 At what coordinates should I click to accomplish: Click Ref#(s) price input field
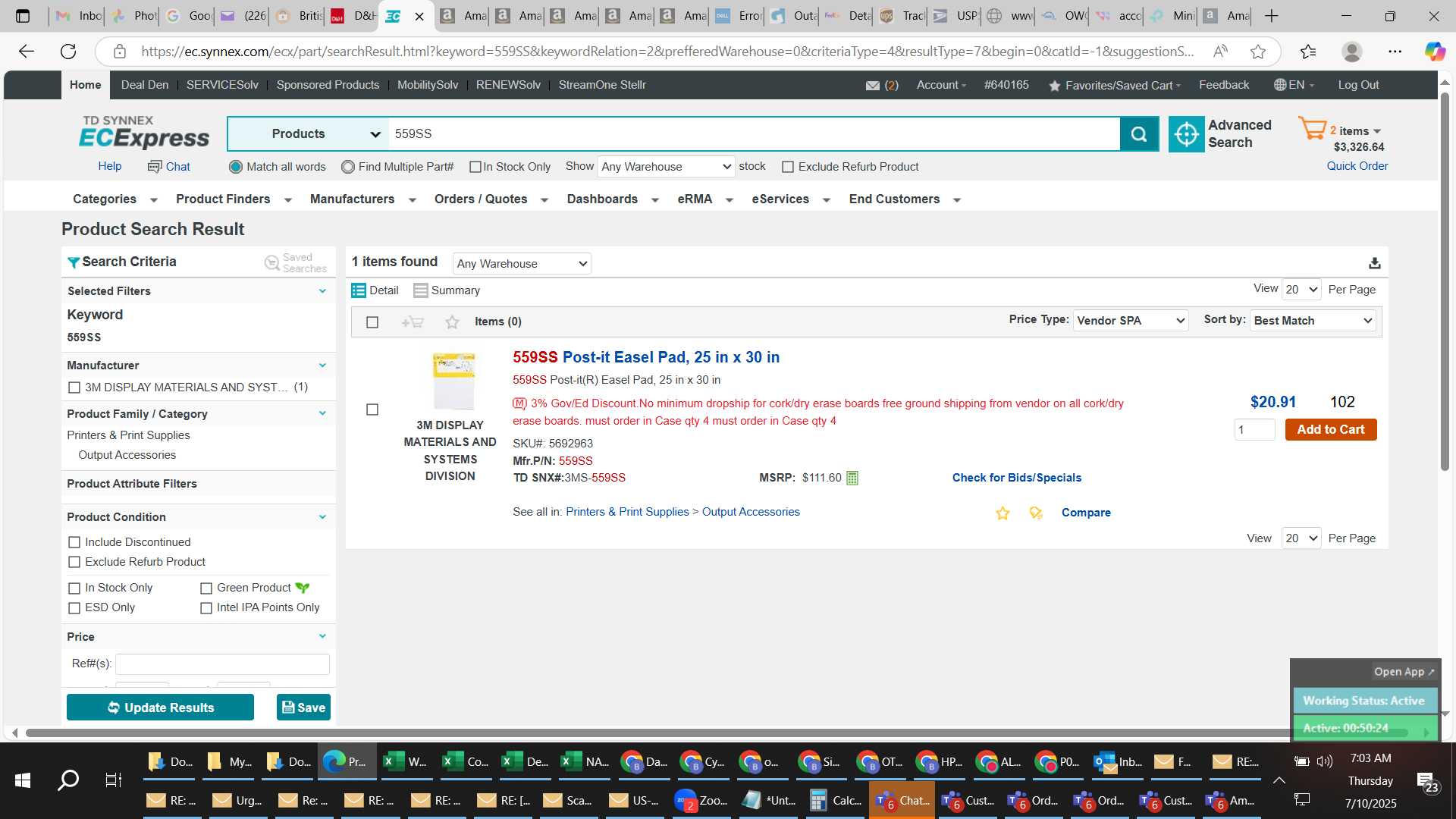pyautogui.click(x=222, y=664)
